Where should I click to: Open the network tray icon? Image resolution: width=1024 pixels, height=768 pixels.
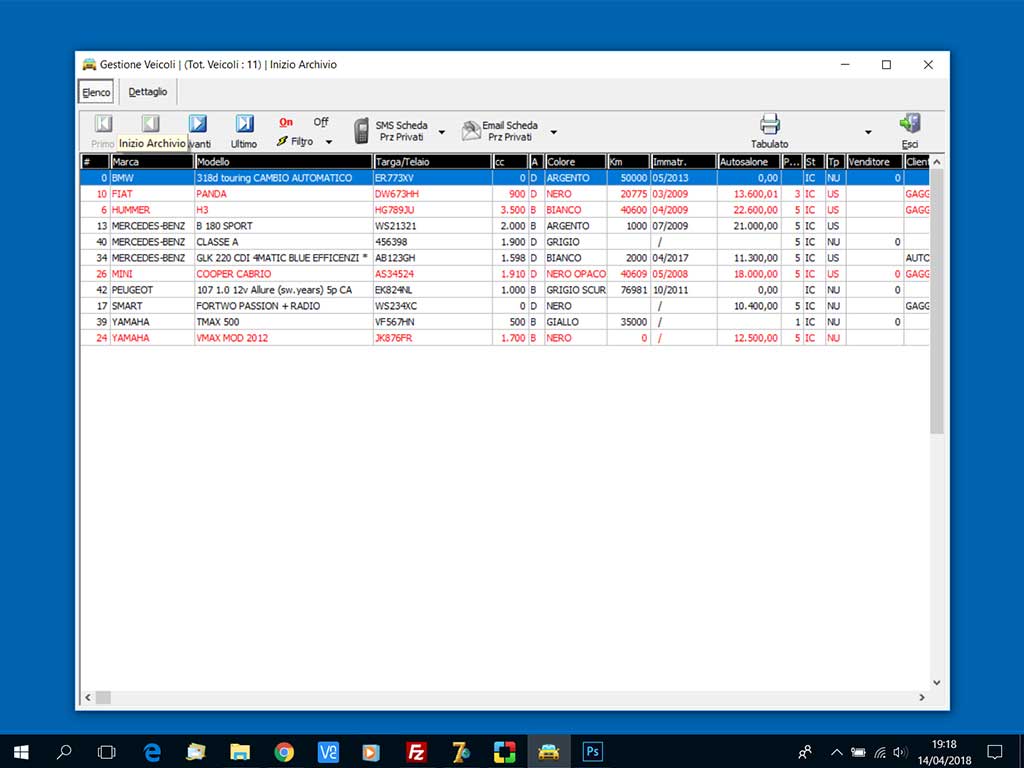880,752
